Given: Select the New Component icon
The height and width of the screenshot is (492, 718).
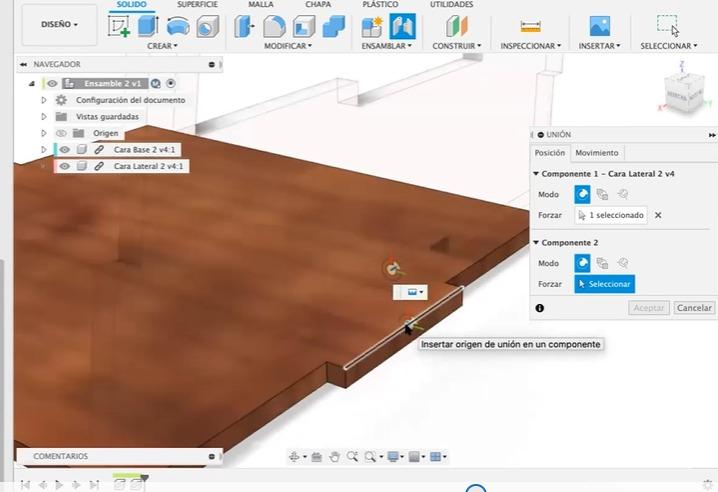Looking at the screenshot, I should (x=372, y=26).
